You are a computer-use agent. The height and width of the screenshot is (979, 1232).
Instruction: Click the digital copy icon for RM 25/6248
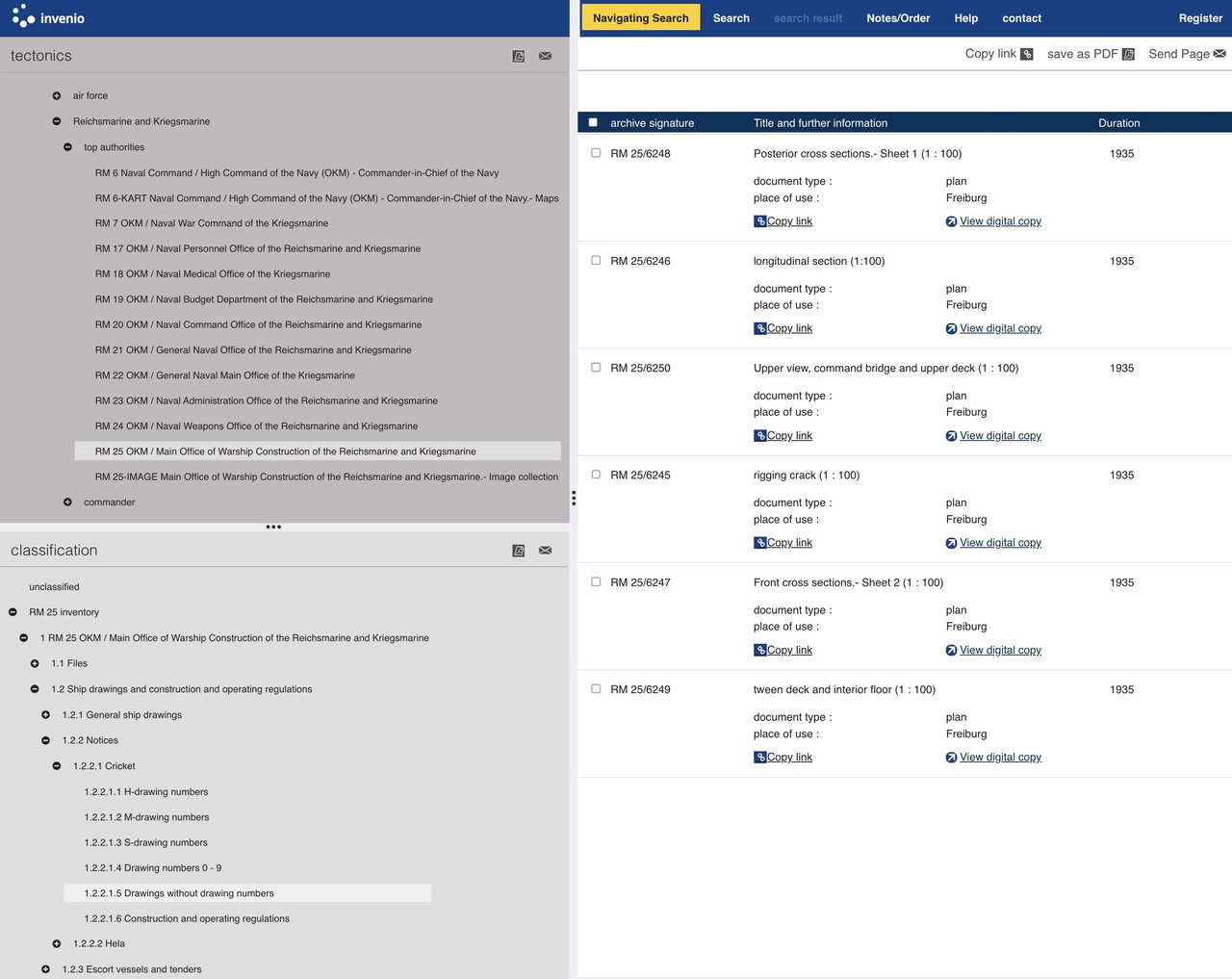point(952,221)
